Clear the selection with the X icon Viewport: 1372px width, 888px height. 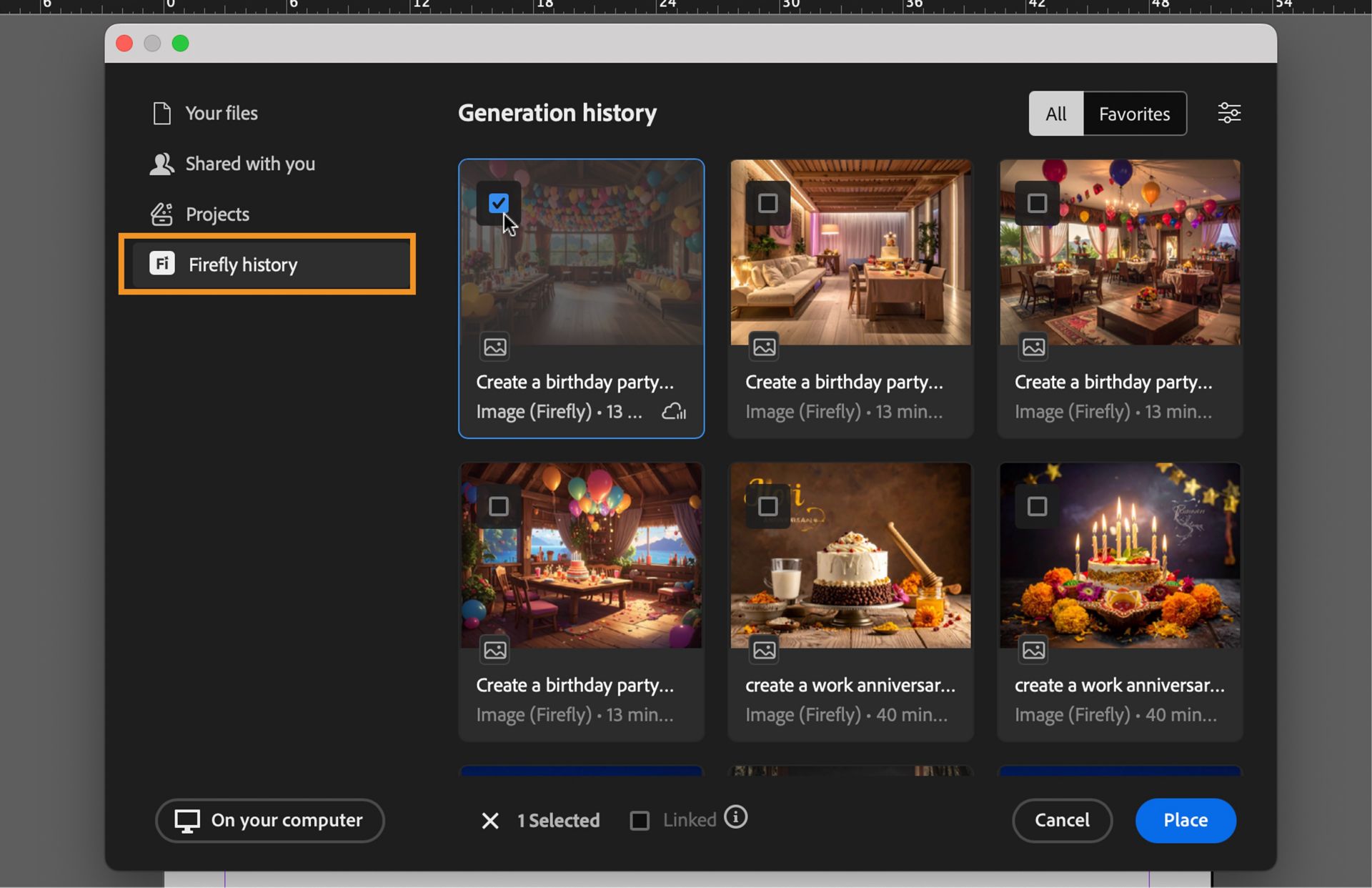(x=489, y=820)
